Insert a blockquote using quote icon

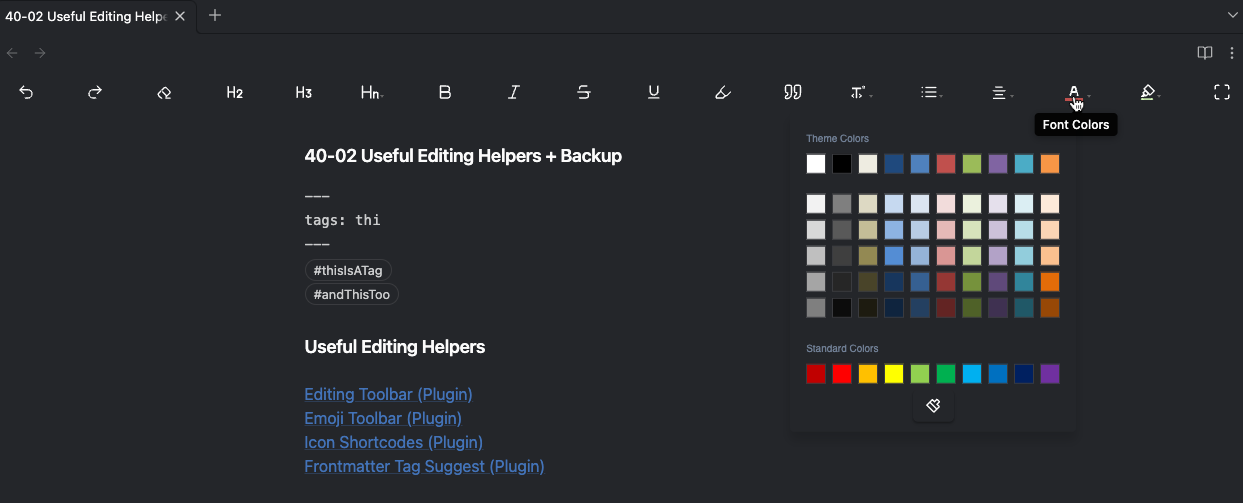(793, 92)
